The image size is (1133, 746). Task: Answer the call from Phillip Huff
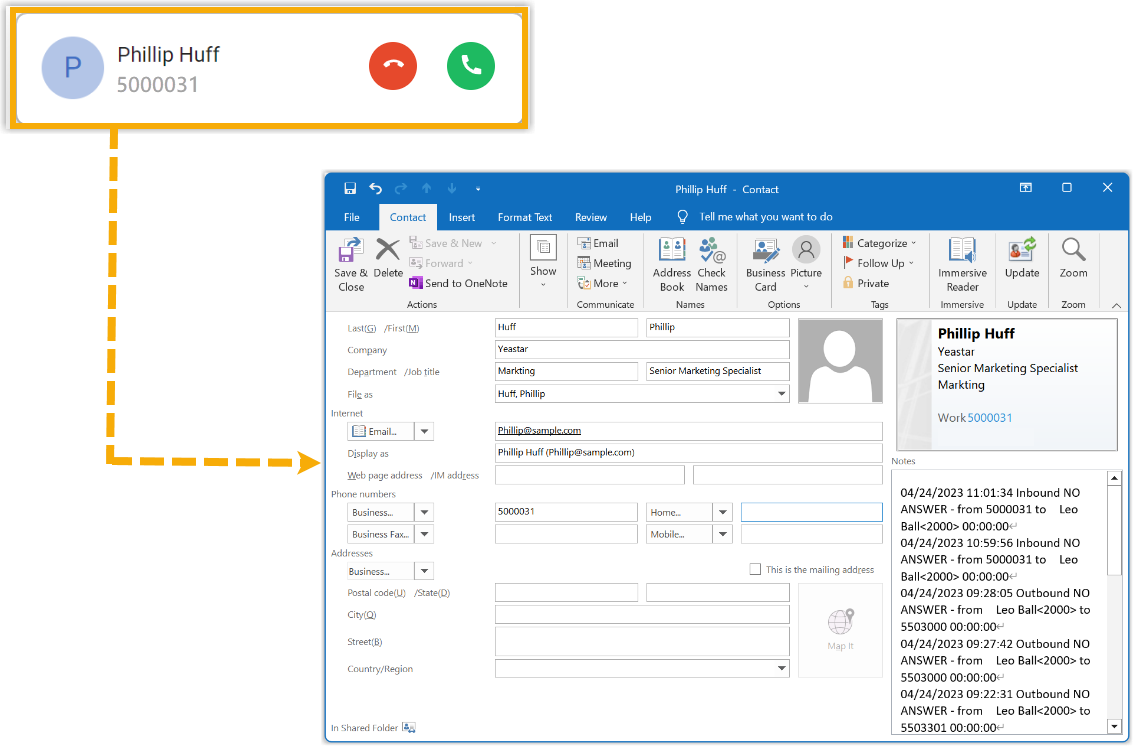tap(470, 66)
